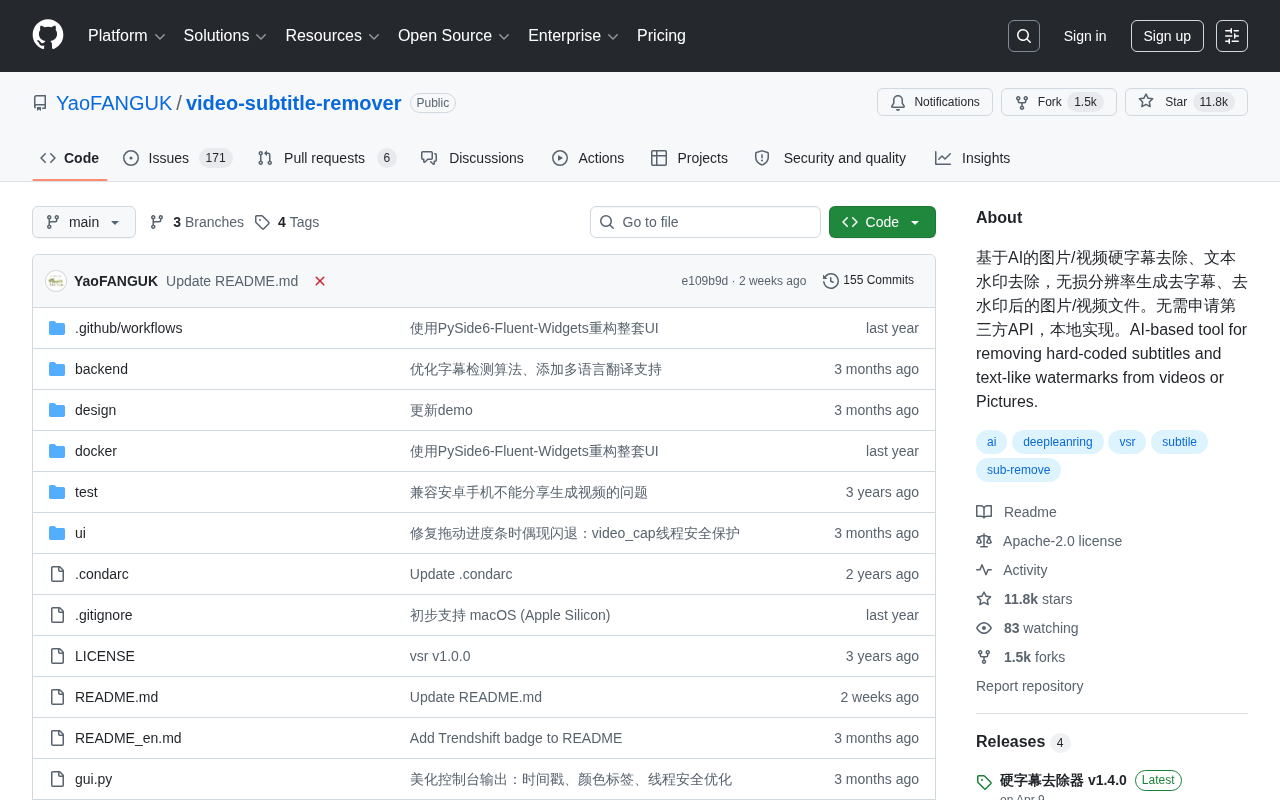Open README_en.md file name
The height and width of the screenshot is (800, 1280).
pos(128,738)
